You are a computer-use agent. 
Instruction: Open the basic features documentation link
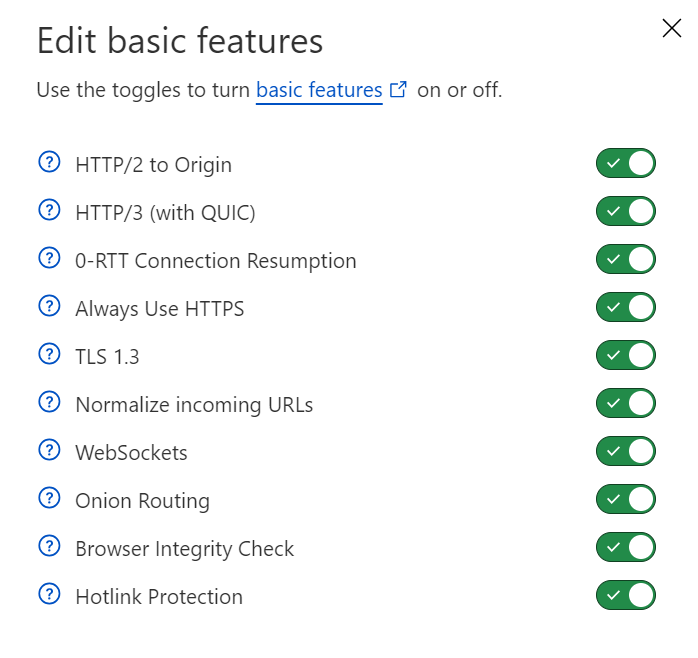click(320, 90)
